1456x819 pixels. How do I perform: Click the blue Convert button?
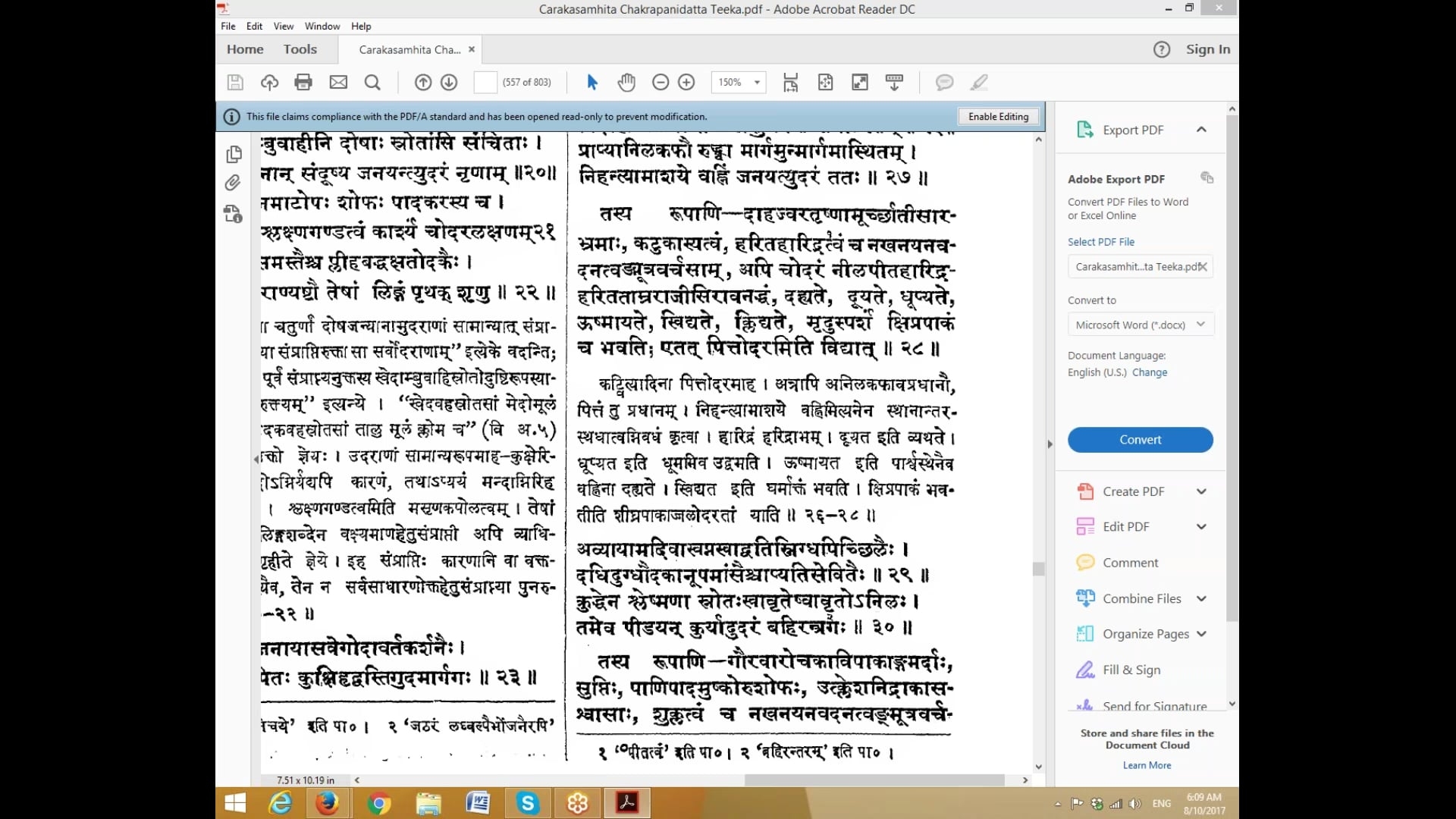click(1140, 440)
